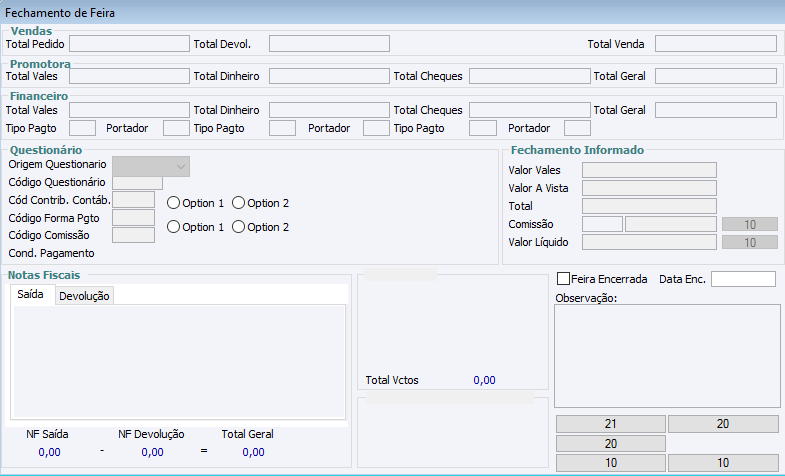
Task: Focus the Financeiro Total Vales field
Action: (129, 110)
